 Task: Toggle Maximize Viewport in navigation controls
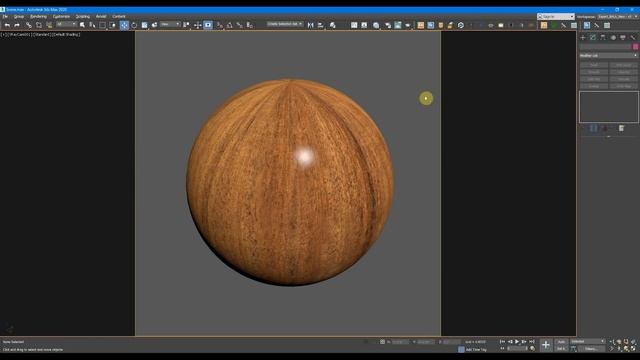click(633, 349)
